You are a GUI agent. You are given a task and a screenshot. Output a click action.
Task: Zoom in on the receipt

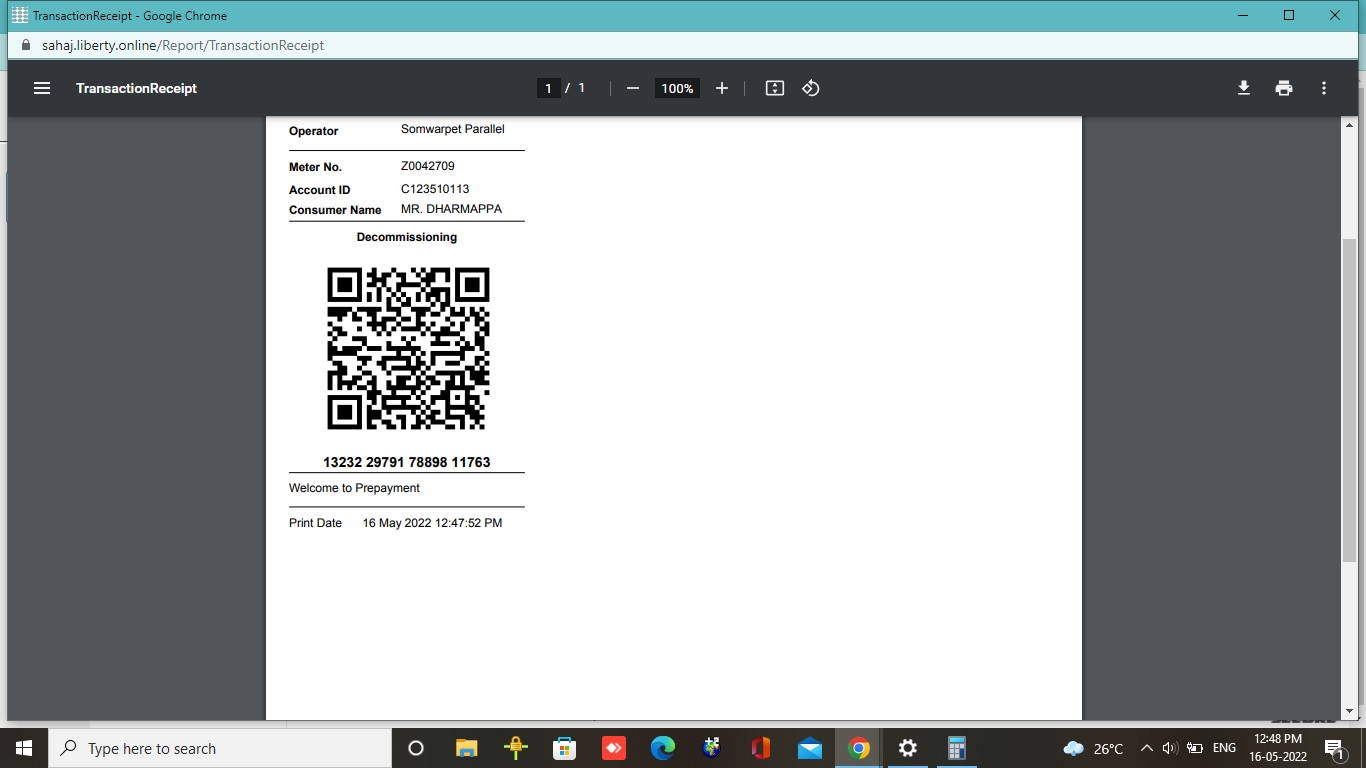[x=722, y=88]
